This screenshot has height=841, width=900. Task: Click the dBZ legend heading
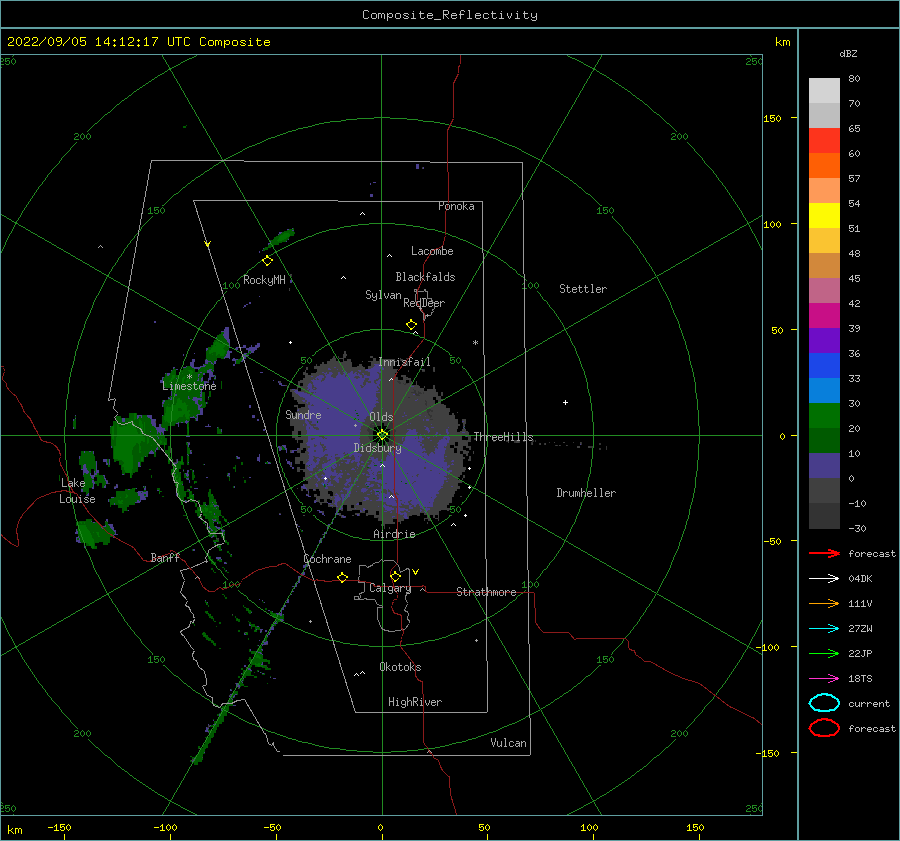(x=848, y=53)
